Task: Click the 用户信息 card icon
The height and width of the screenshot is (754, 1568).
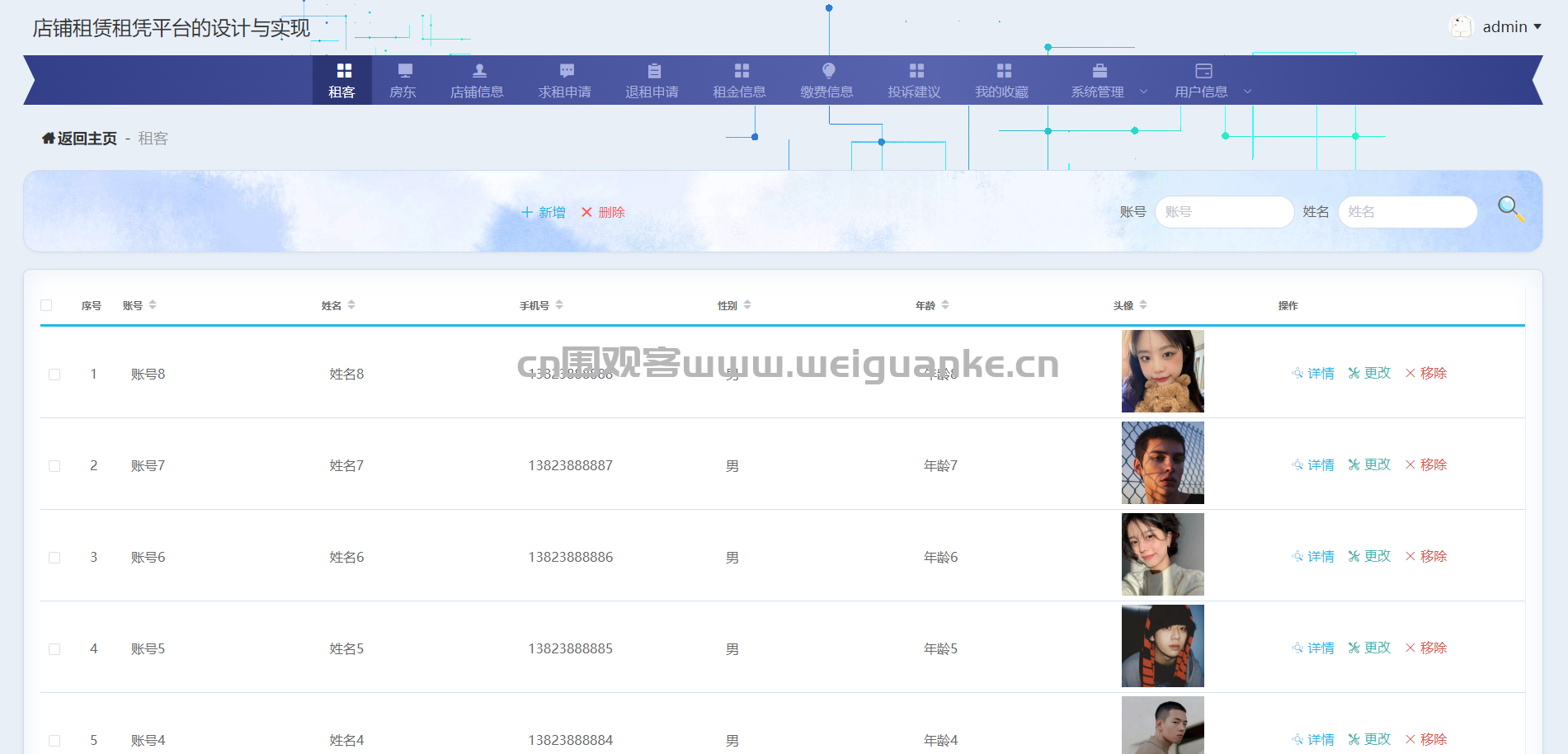Action: tap(1203, 71)
